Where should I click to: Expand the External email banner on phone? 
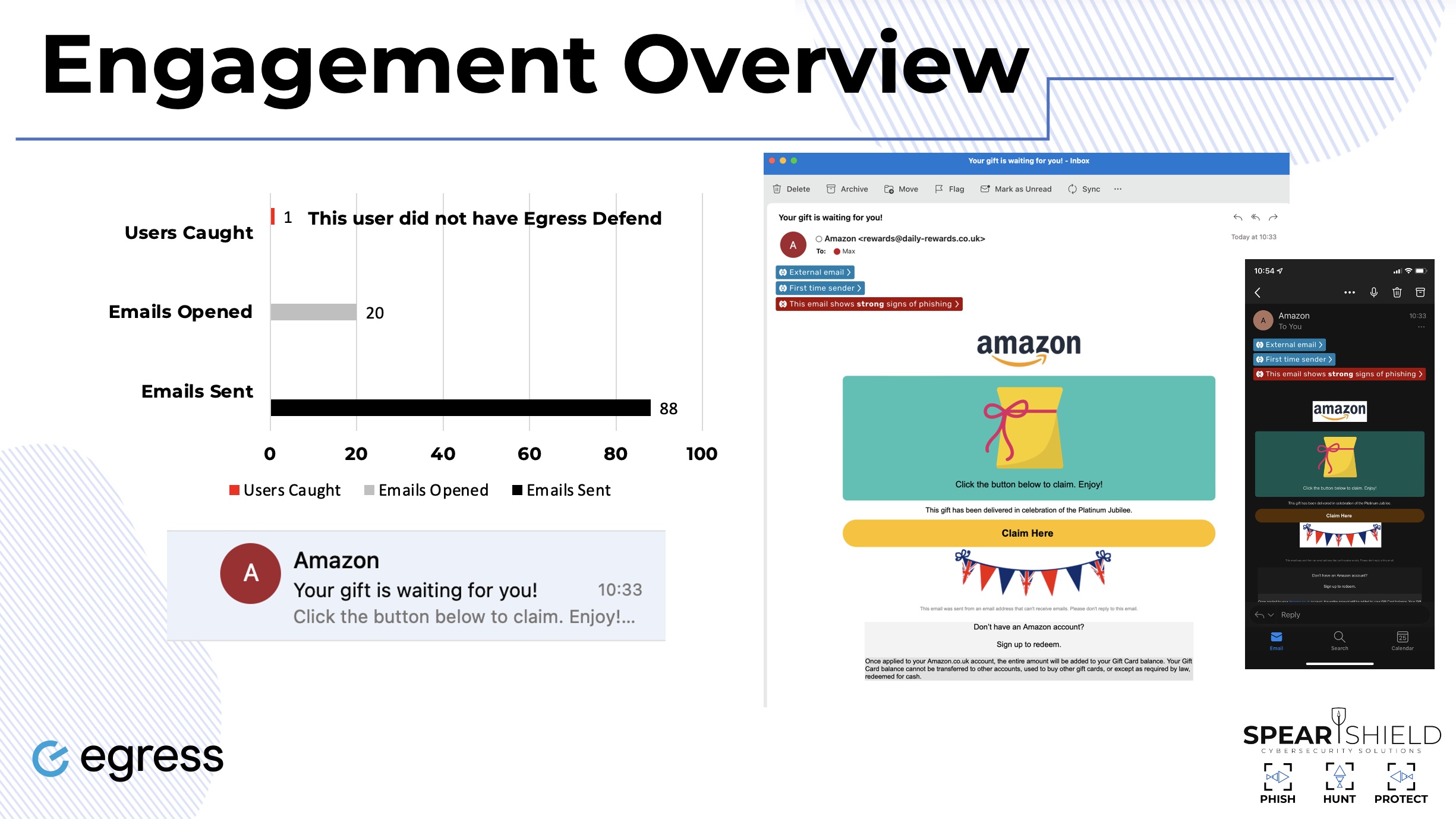[x=1290, y=345]
